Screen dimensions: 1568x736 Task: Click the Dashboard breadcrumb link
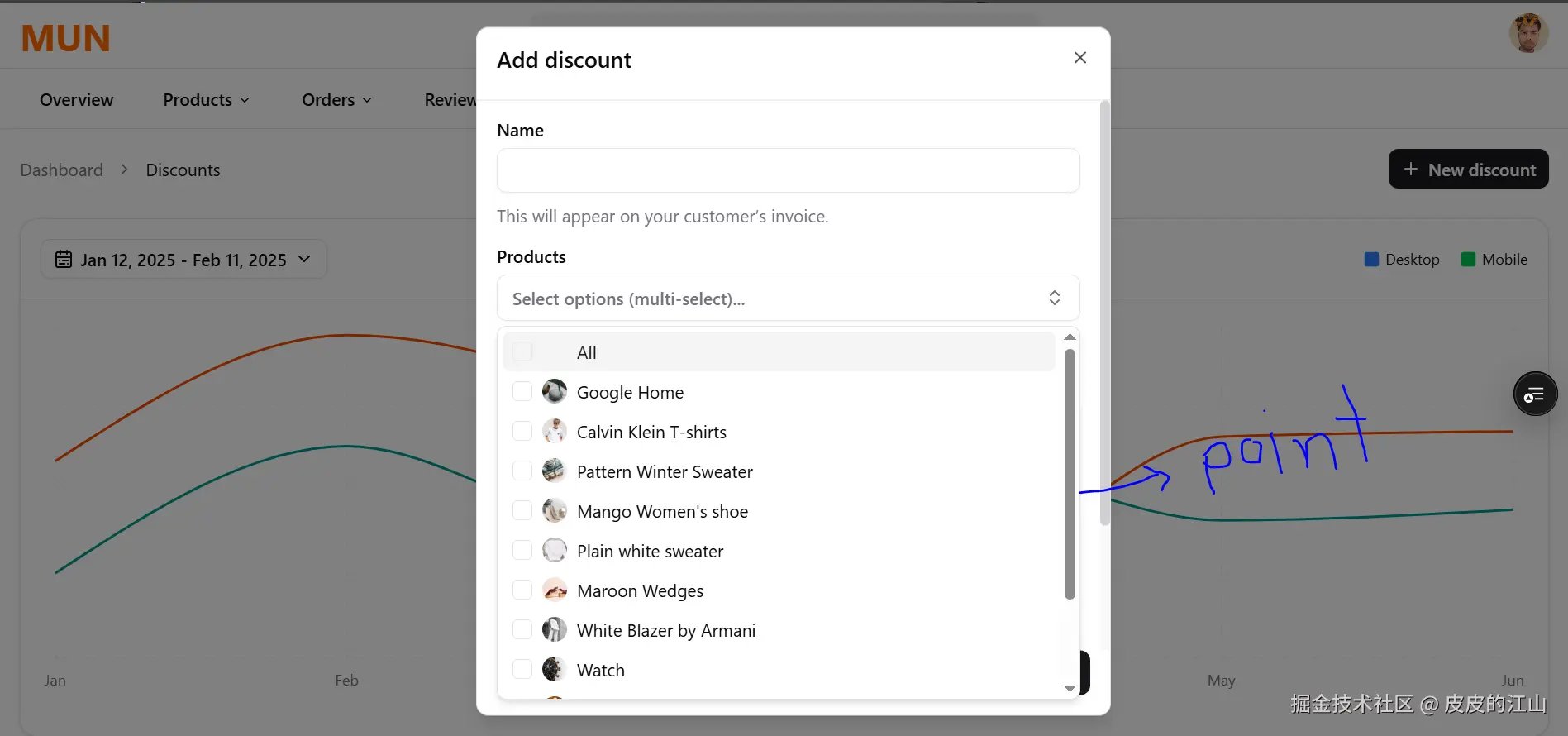click(62, 170)
